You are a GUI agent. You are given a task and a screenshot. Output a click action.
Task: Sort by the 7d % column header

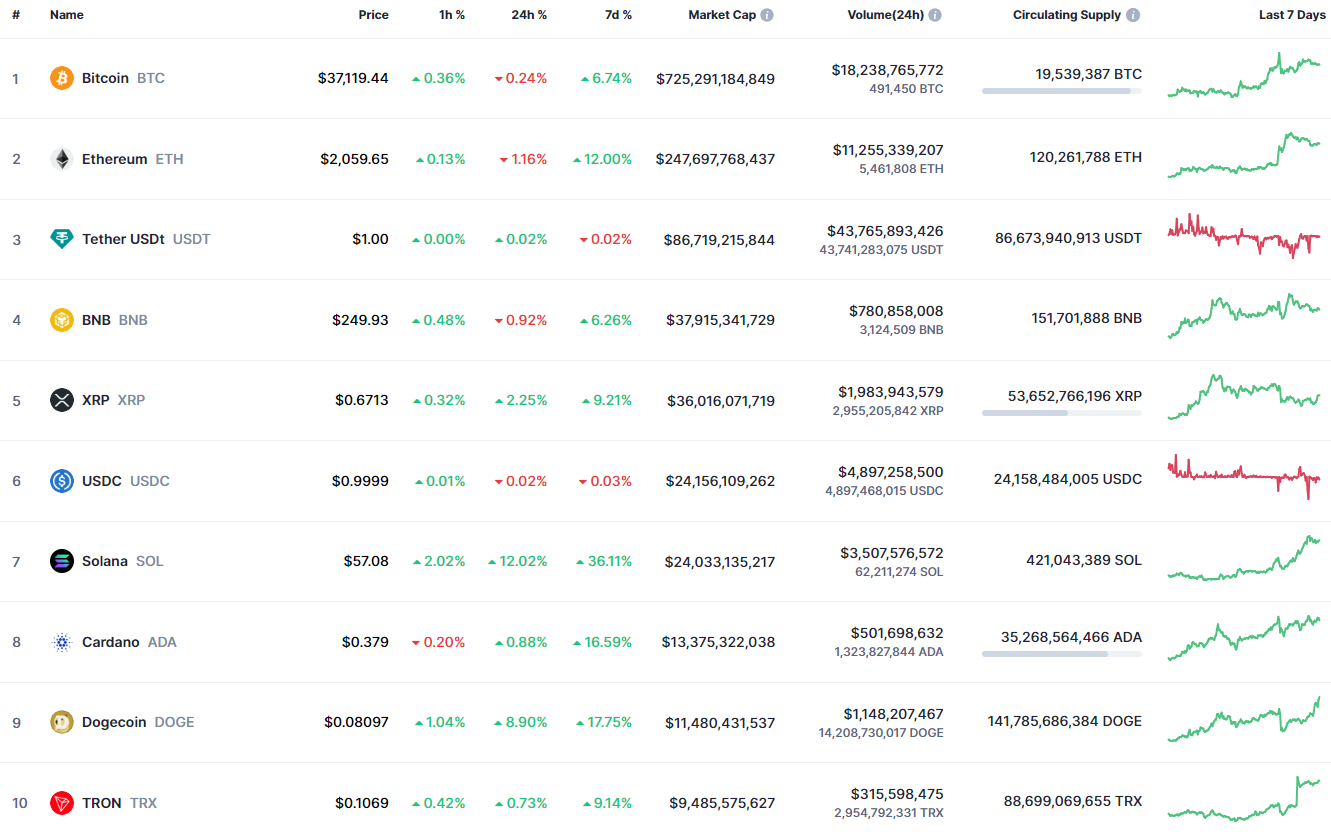coord(617,15)
